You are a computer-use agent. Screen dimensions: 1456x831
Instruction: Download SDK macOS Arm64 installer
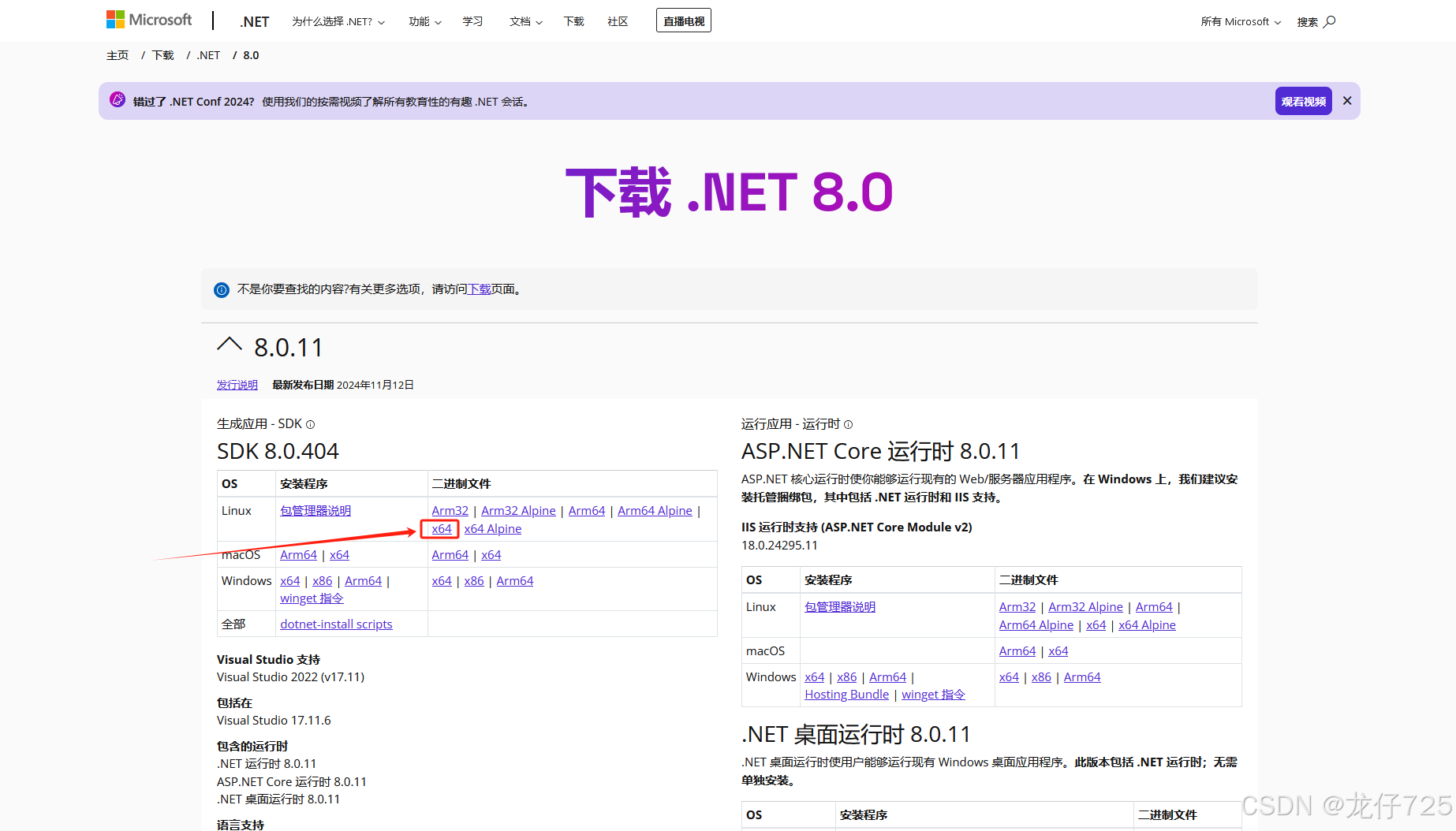298,555
